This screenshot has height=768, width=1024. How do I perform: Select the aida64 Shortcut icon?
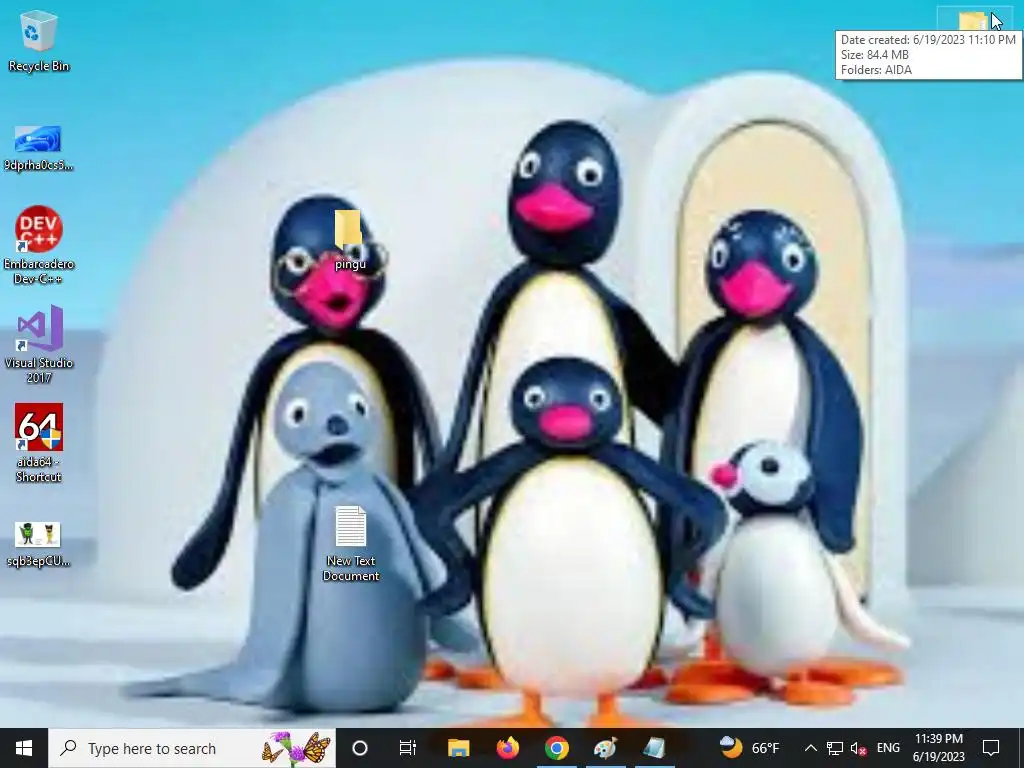click(39, 443)
